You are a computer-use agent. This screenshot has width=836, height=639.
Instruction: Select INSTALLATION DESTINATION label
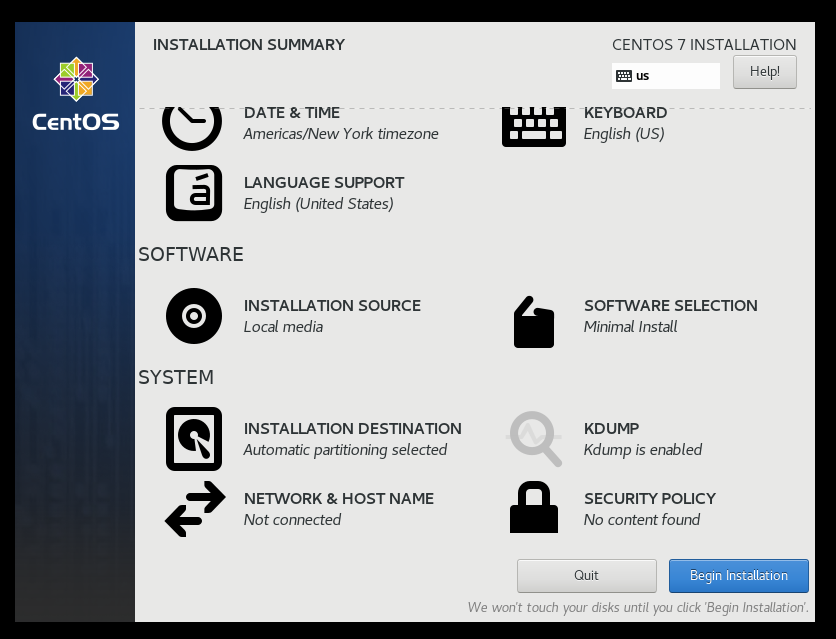(352, 428)
